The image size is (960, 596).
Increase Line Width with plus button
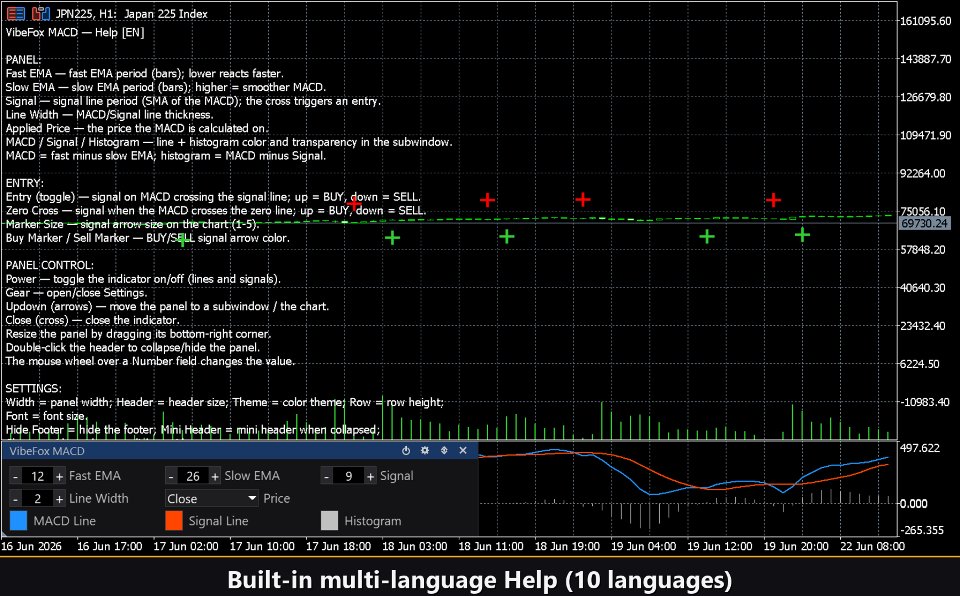59,499
